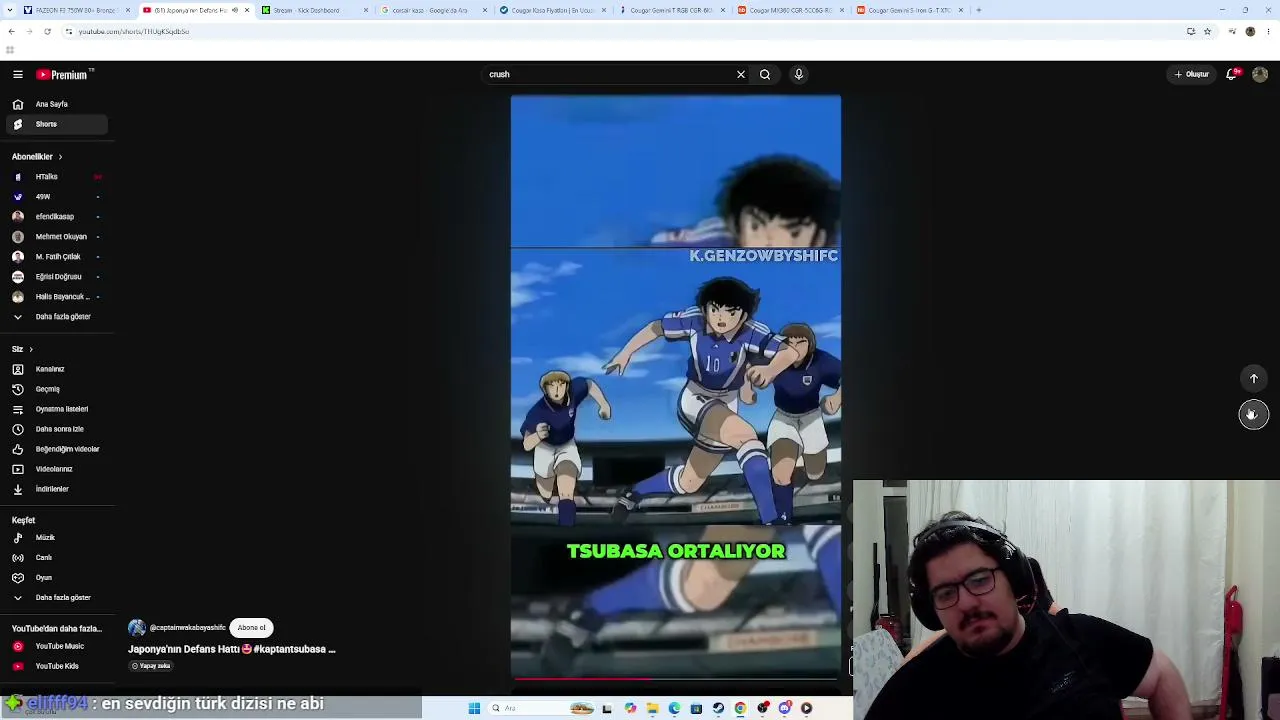Expand subscriptions with Daha fazla göster
This screenshot has height=720, width=1280.
[x=57, y=317]
